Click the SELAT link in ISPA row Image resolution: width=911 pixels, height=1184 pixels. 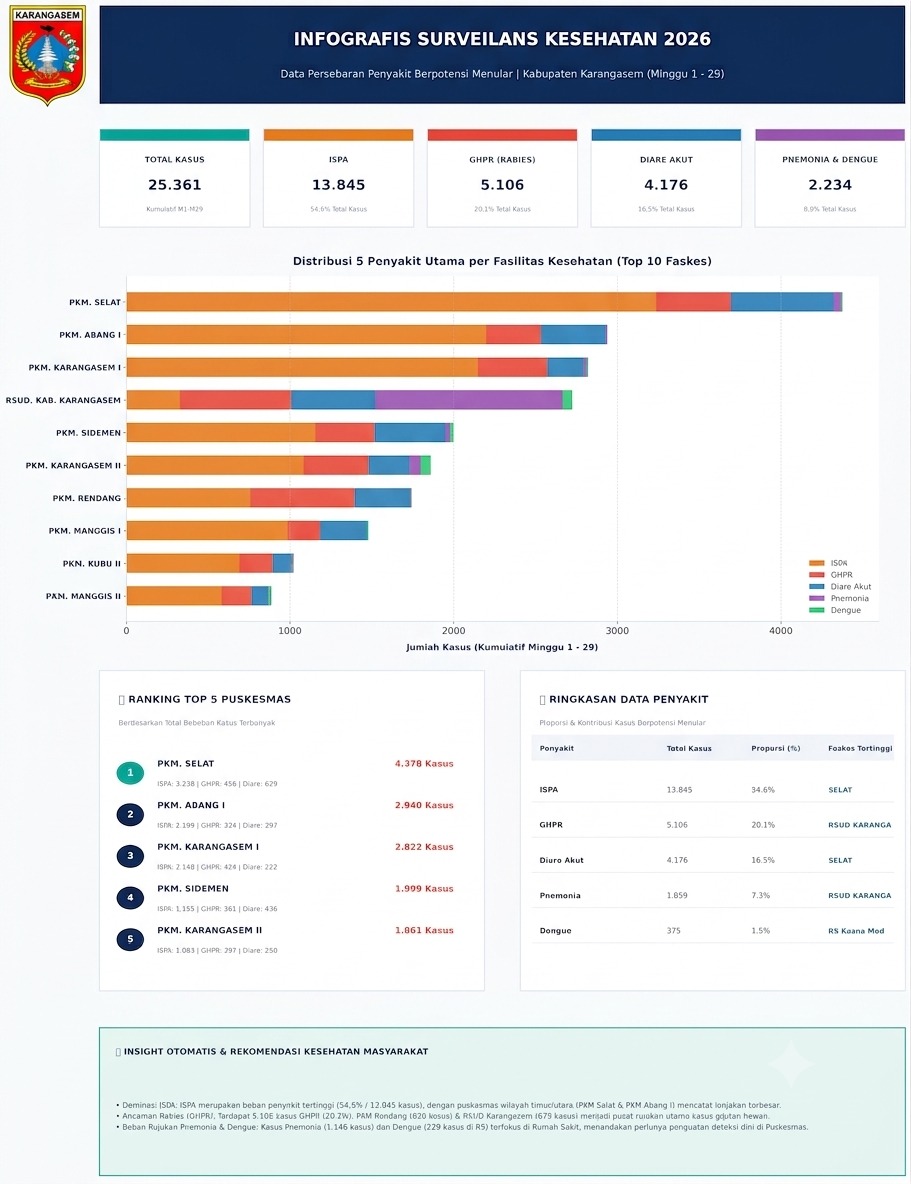(x=840, y=790)
